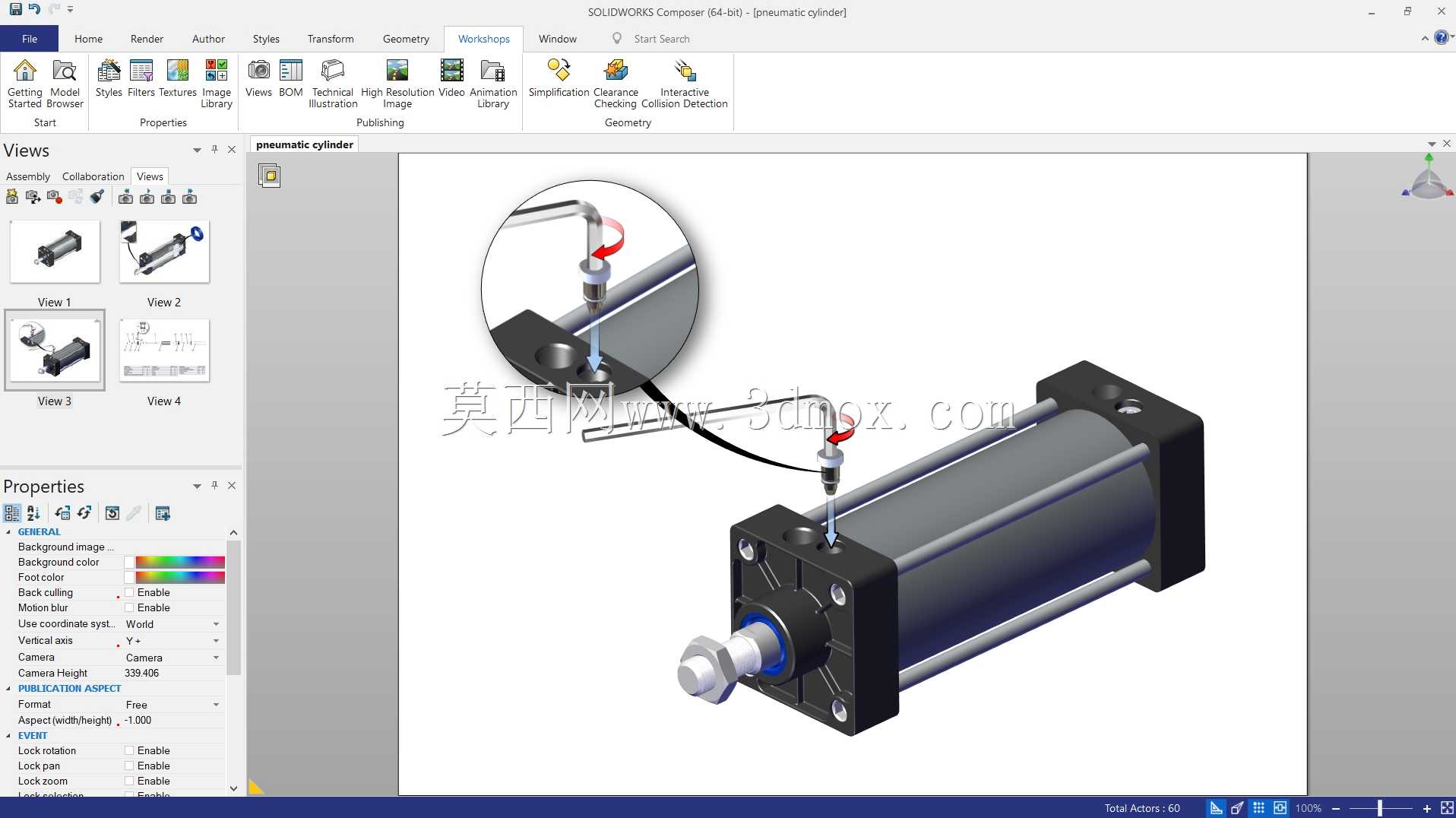
Task: Toggle grid display in the status bar
Action: pos(1259,808)
